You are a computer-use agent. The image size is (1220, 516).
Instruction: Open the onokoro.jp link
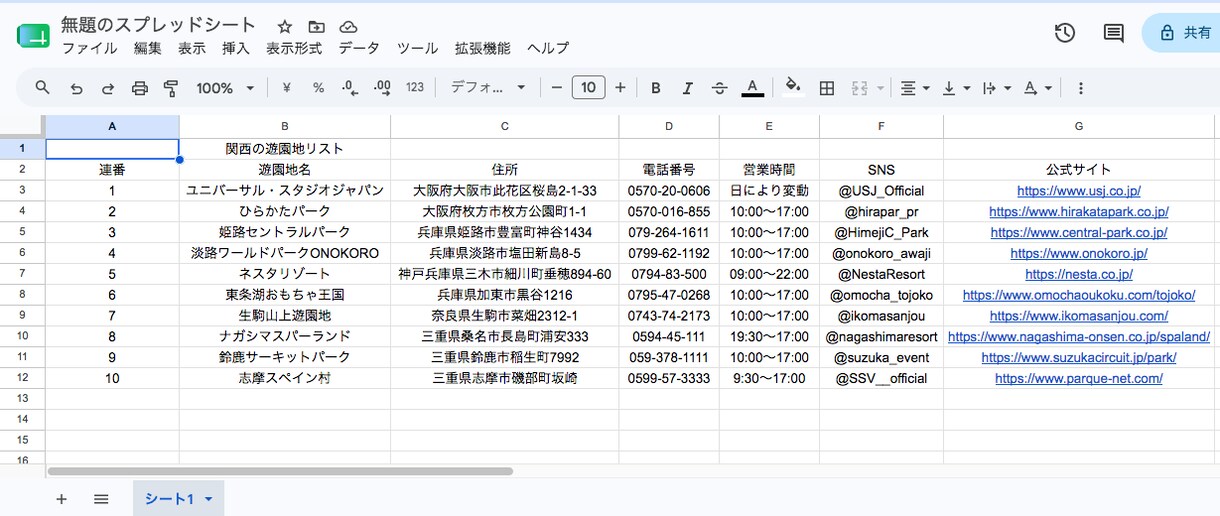(1079, 253)
